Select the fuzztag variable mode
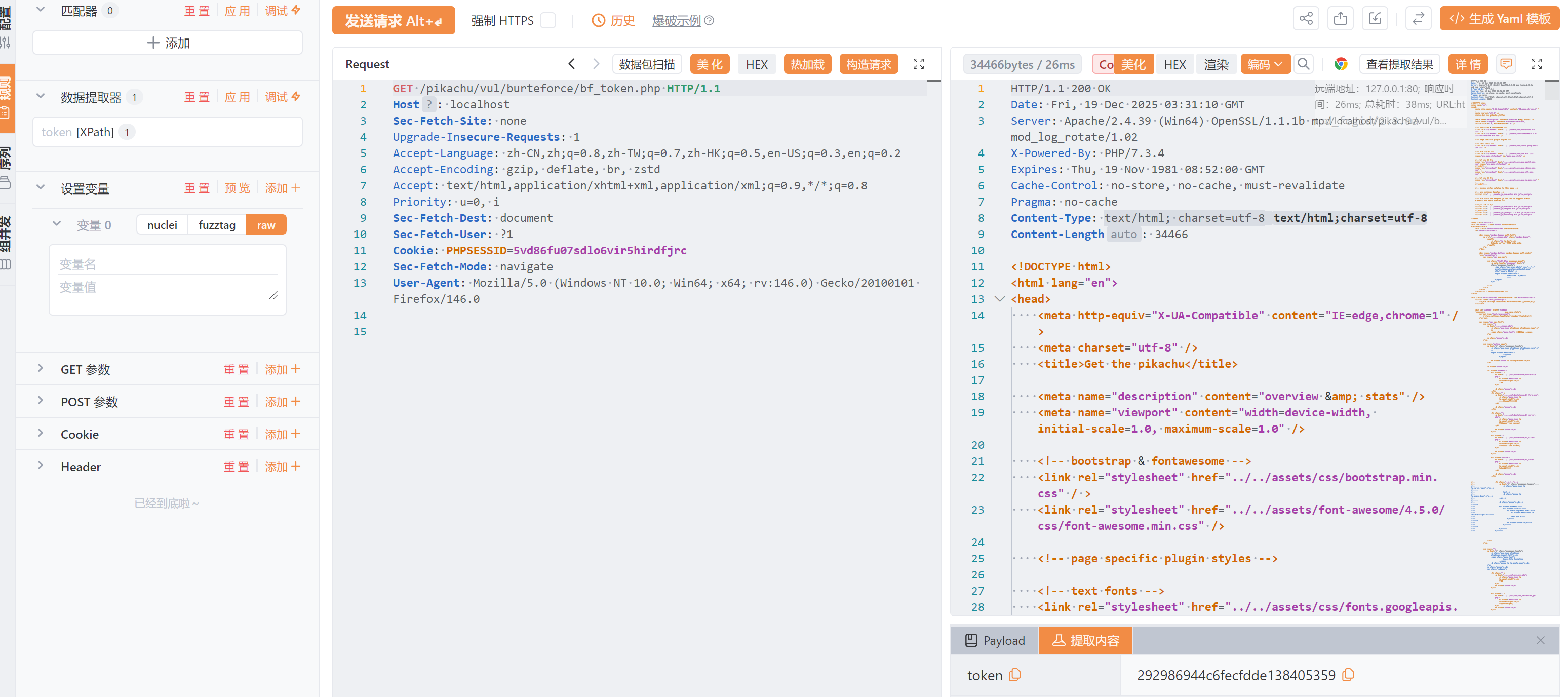The width and height of the screenshot is (1568, 697). pyautogui.click(x=217, y=225)
